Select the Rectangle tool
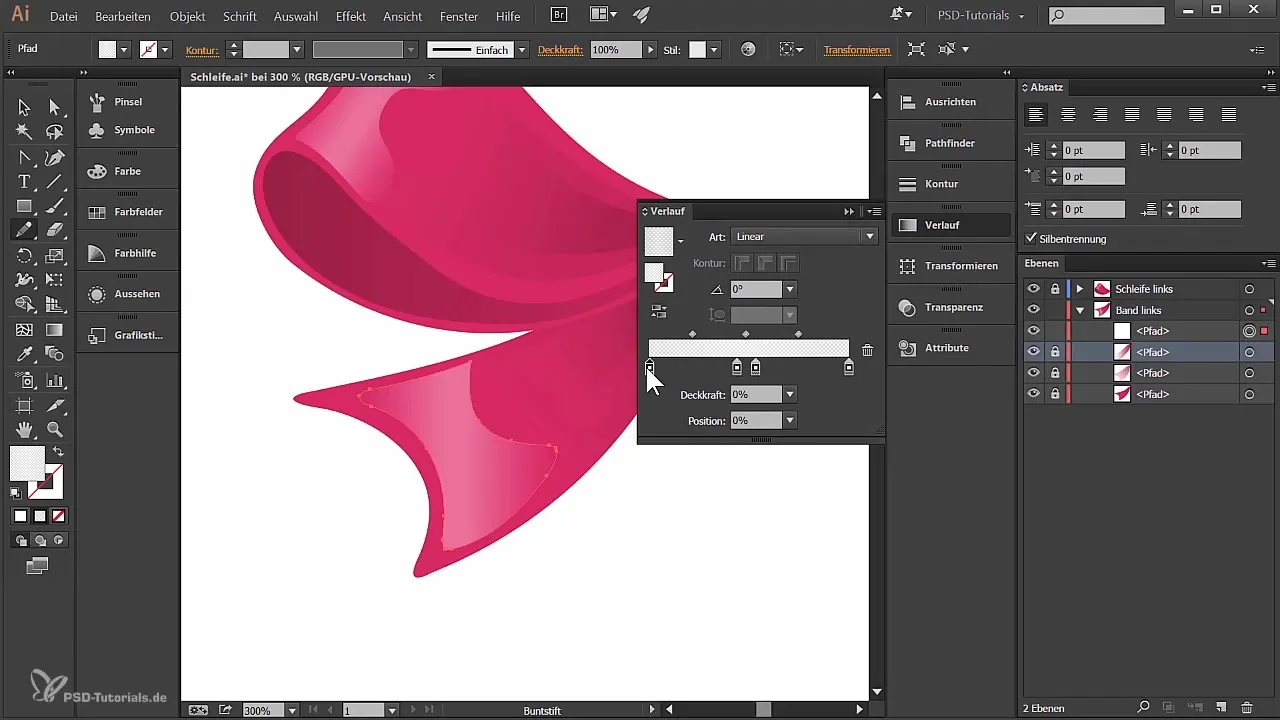This screenshot has width=1280, height=720. pyautogui.click(x=24, y=206)
